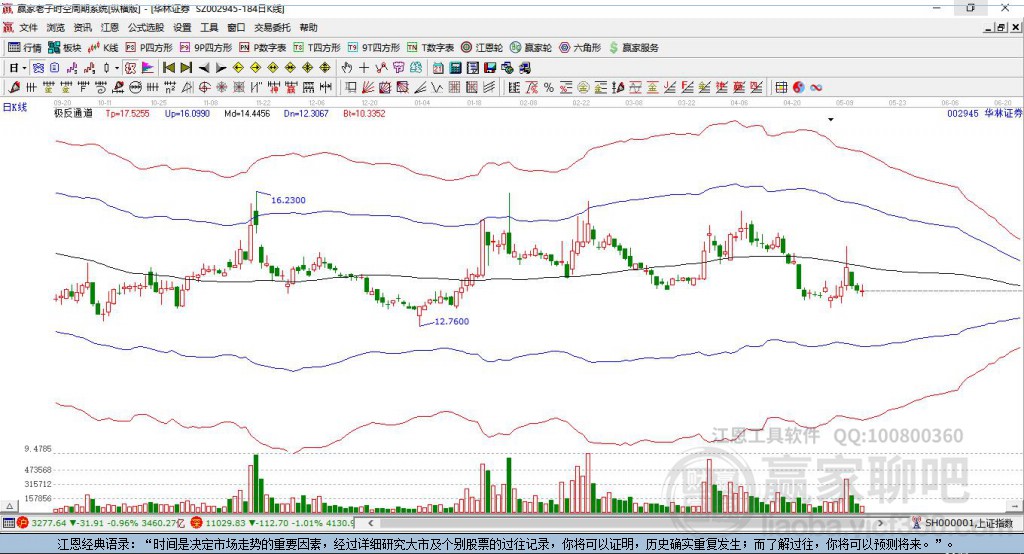This screenshot has height=554, width=1024.
Task: Switch to the K线 chart view
Action: 103,48
